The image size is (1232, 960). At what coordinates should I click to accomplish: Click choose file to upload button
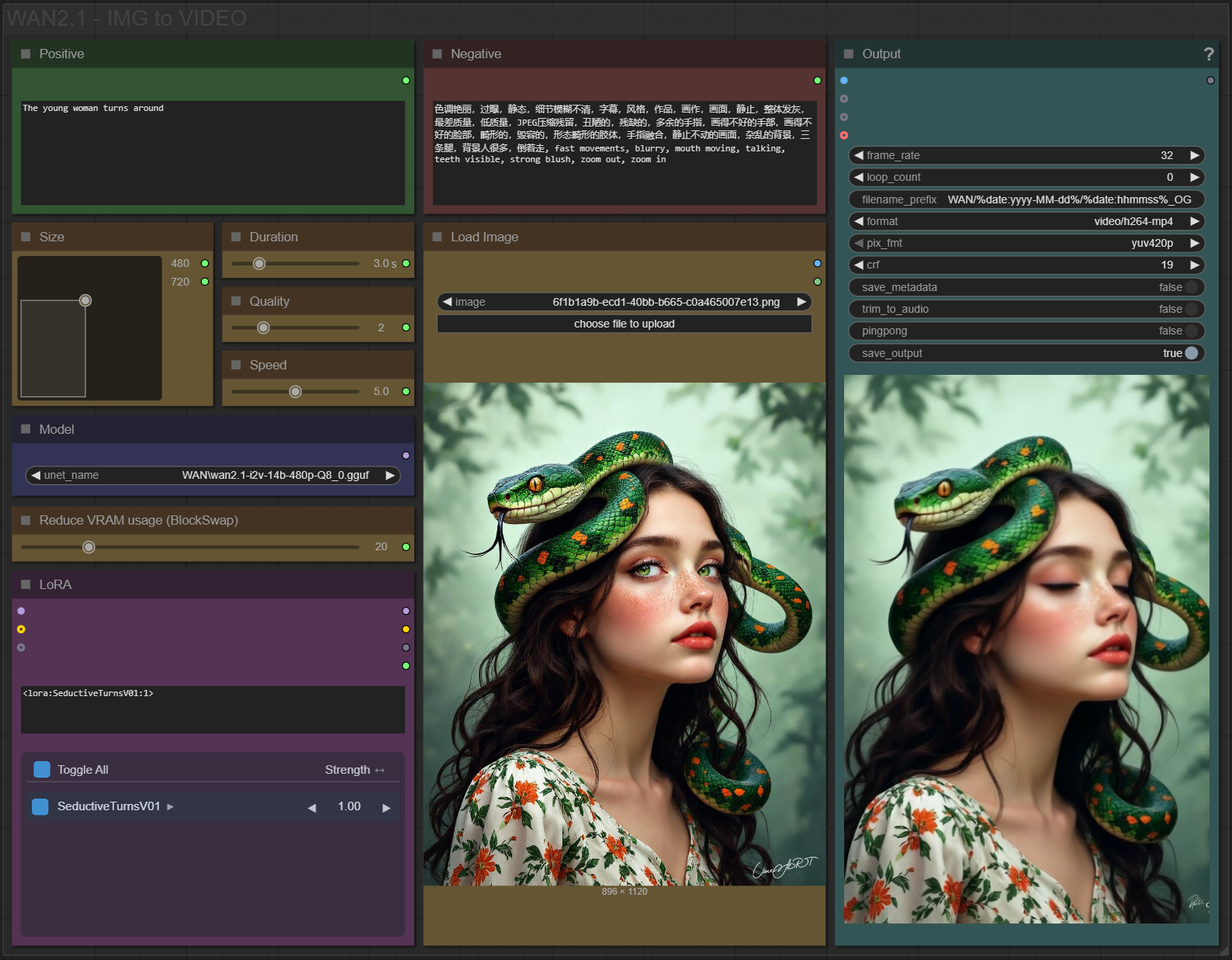click(x=624, y=324)
